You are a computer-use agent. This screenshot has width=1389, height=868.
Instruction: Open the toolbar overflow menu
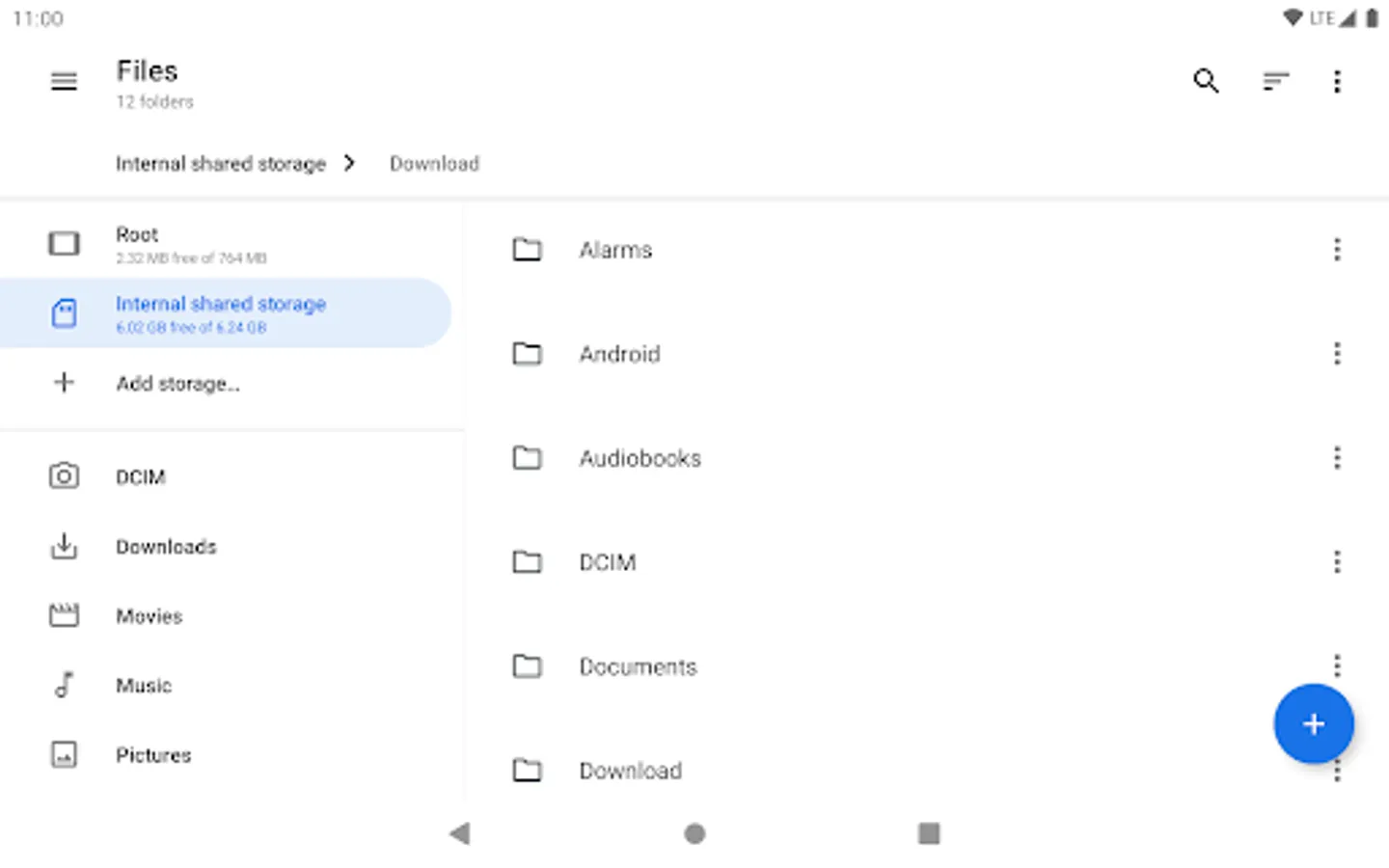click(x=1337, y=82)
